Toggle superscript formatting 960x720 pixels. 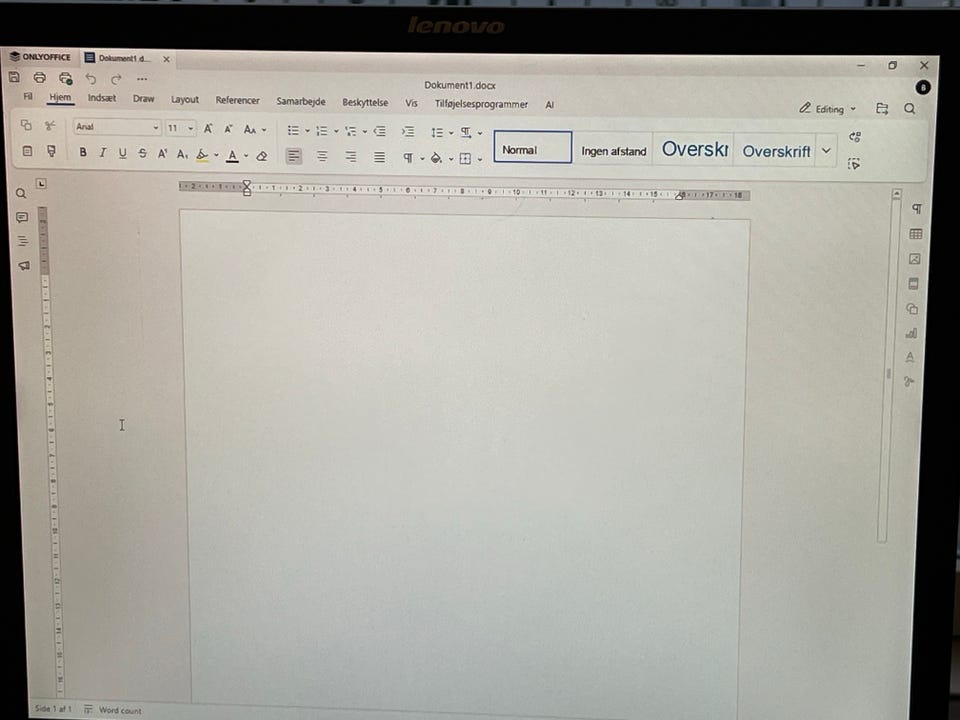[x=162, y=154]
